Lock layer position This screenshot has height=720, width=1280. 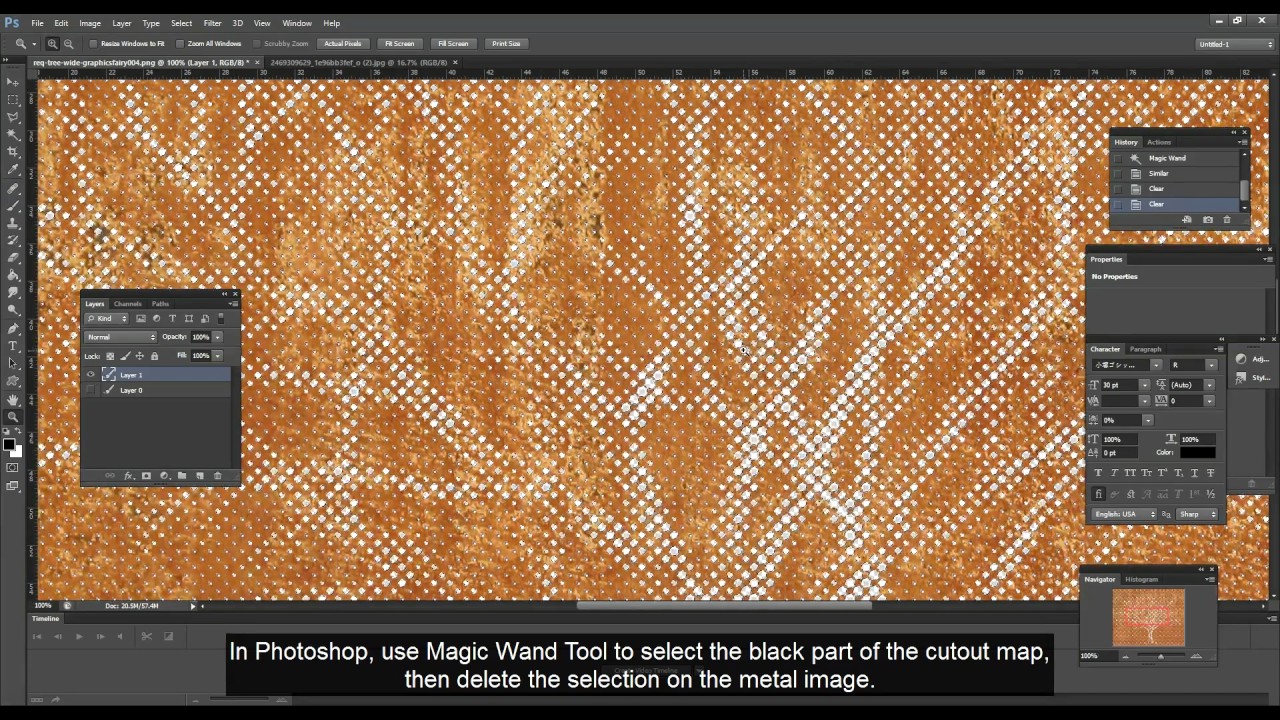tap(139, 356)
